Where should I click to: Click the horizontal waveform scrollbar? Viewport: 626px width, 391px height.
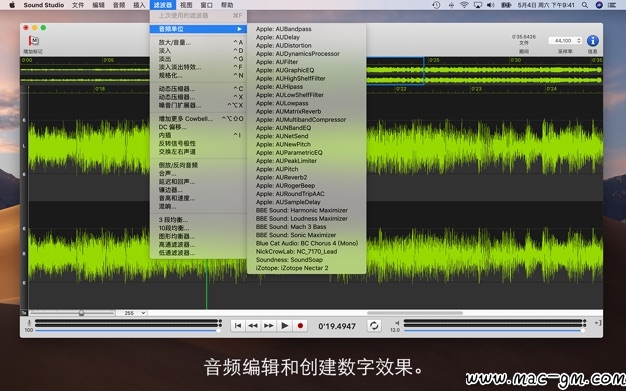click(415, 313)
